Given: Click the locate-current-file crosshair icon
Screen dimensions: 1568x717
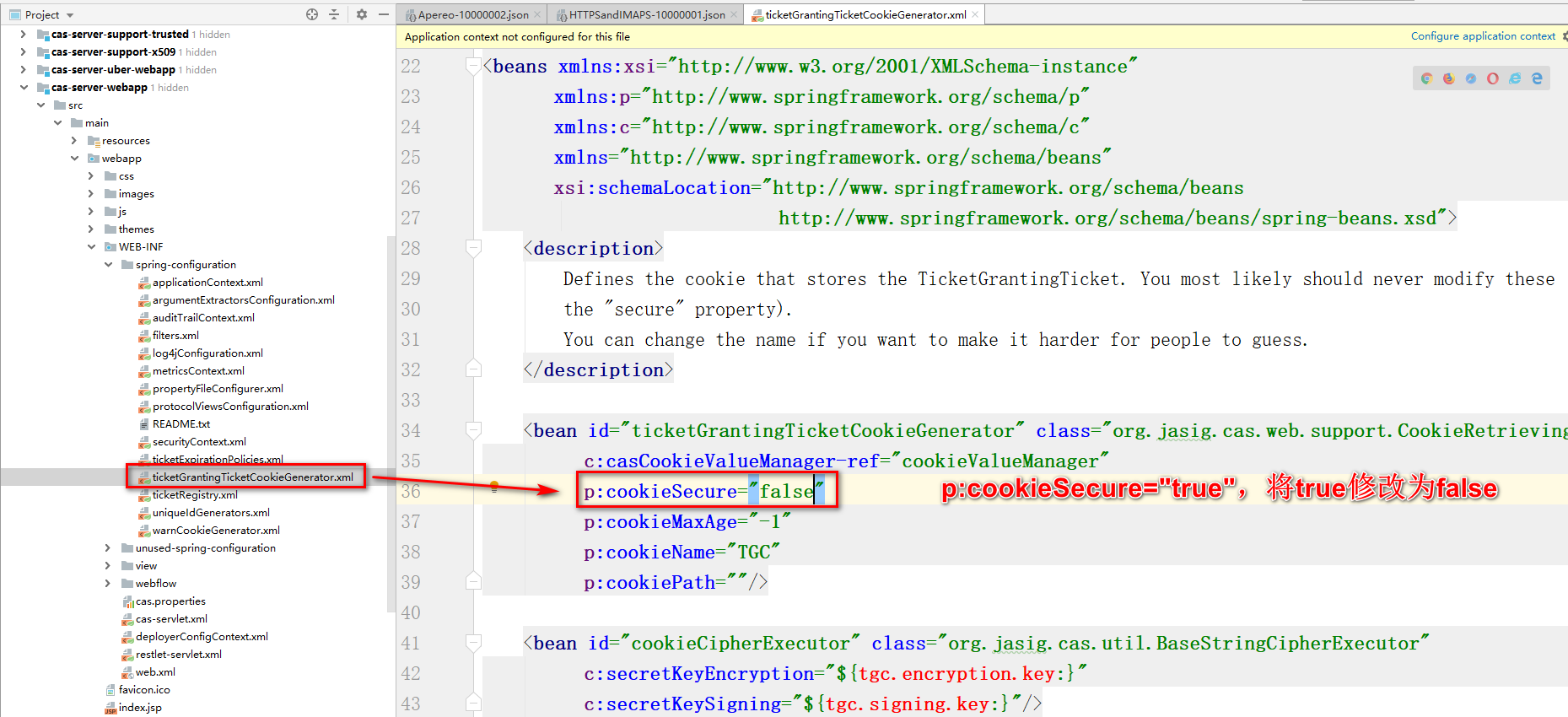Looking at the screenshot, I should (312, 14).
